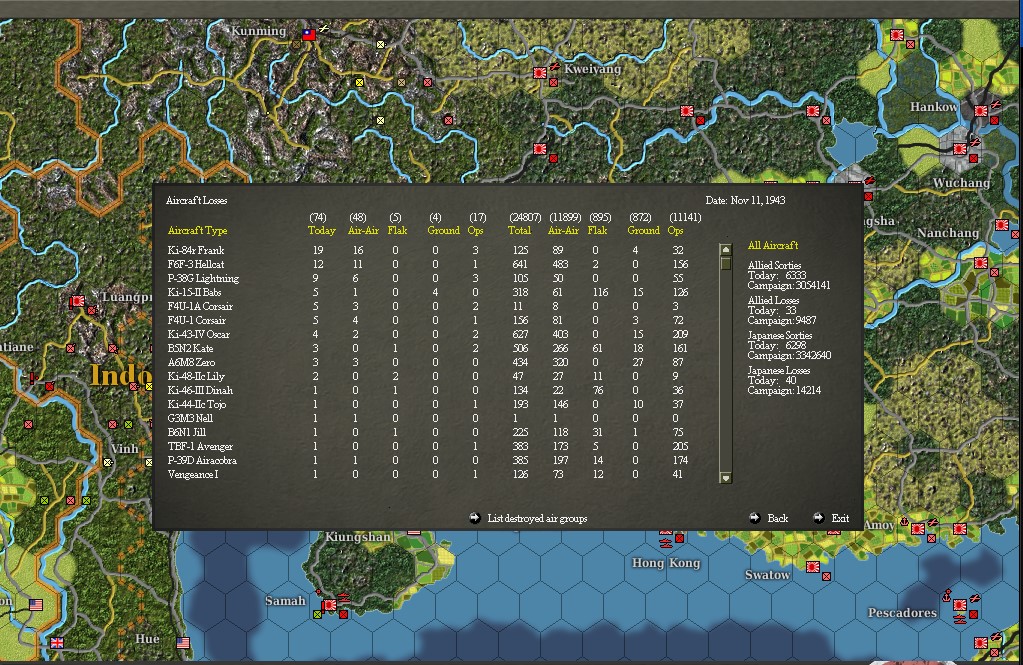Click the anchor port icon near Amoy
This screenshot has height=665, width=1023.
(x=904, y=521)
